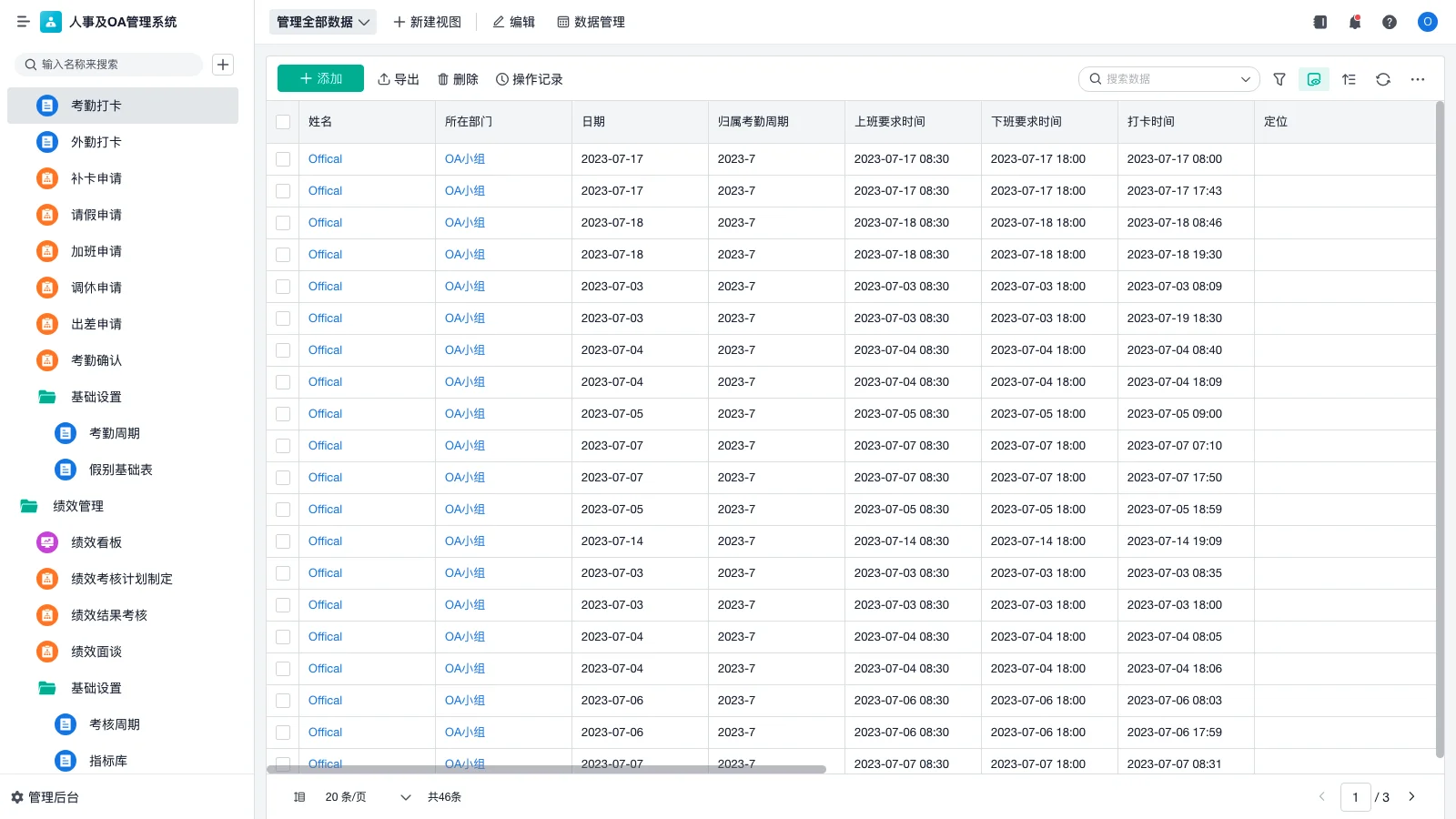
Task: Click the plus icon beside sidebar search
Action: [x=223, y=65]
